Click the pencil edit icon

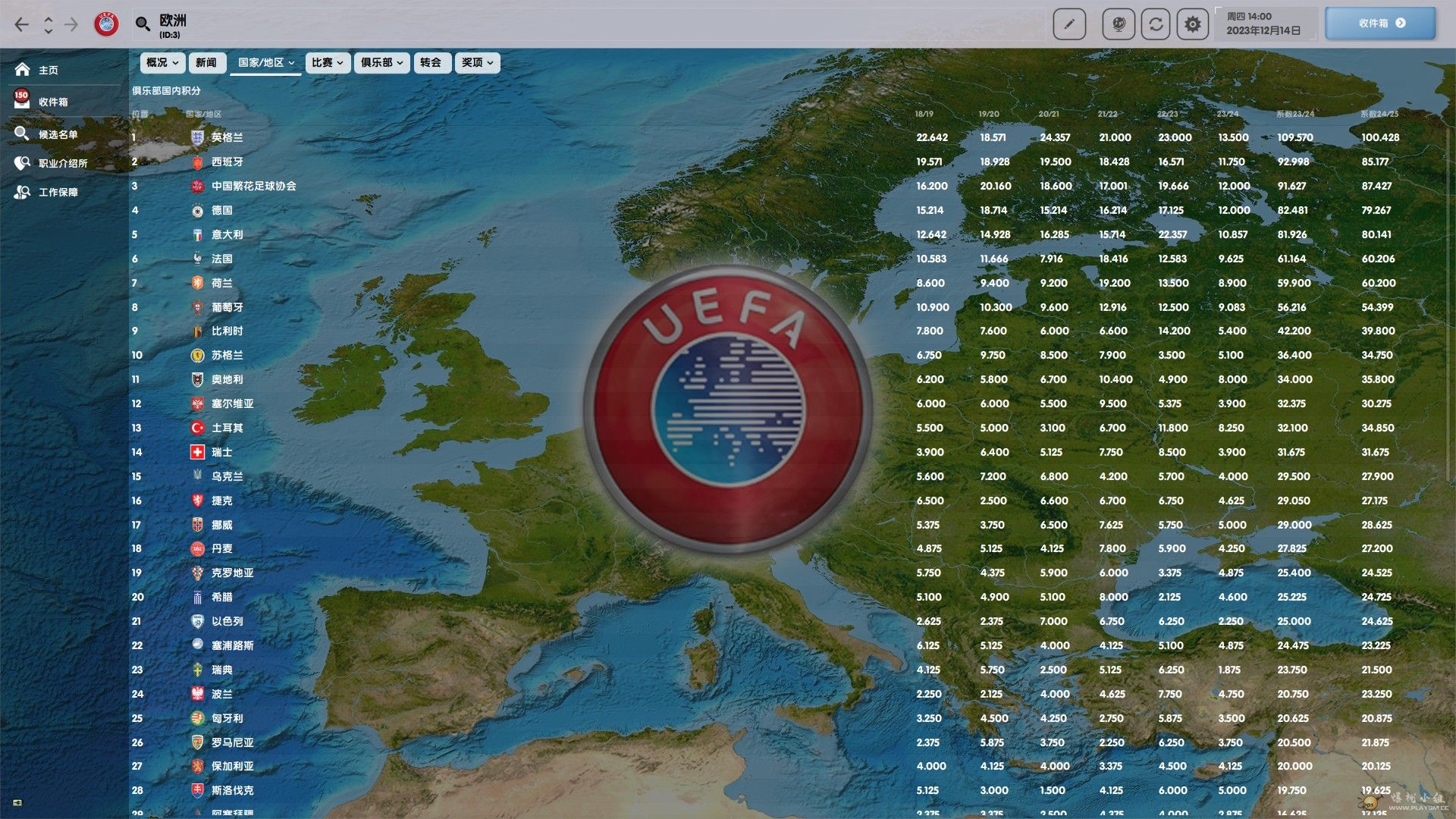tap(1069, 24)
